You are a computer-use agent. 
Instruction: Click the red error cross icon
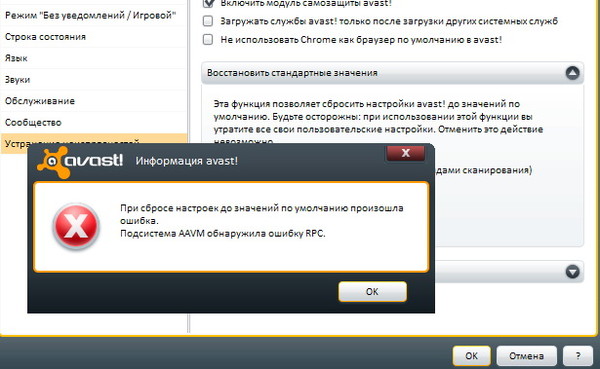76,226
